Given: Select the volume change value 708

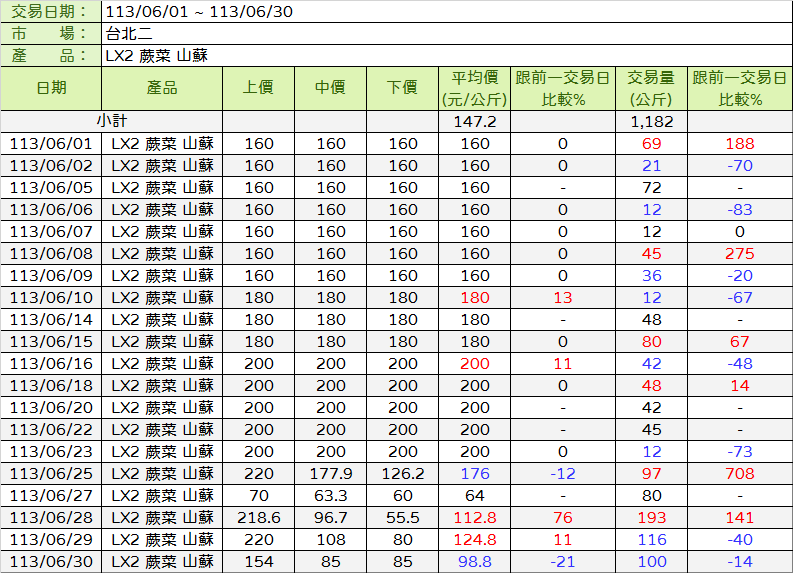Looking at the screenshot, I should click(x=740, y=473).
